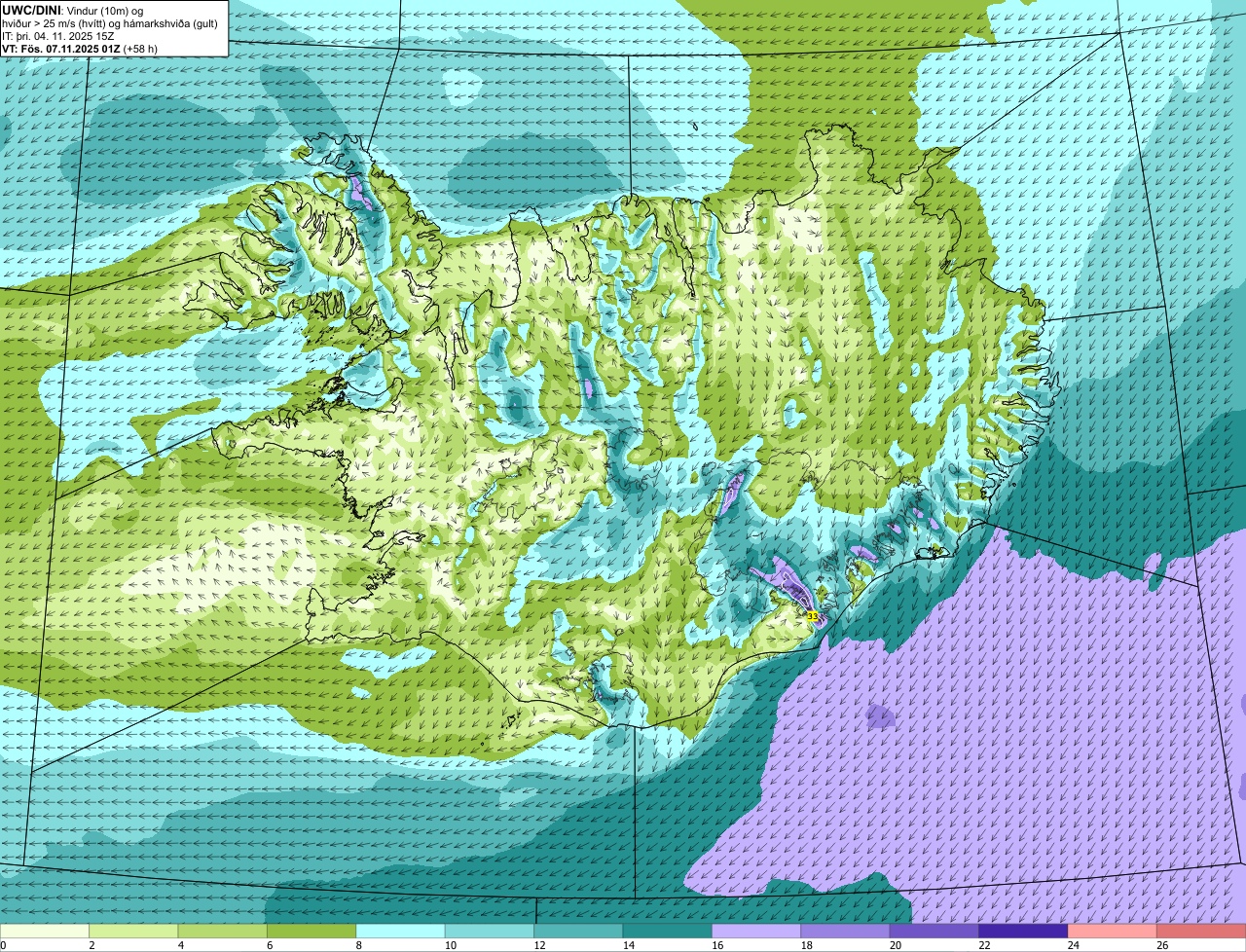Click the lavender 16–18 m/s legend swatch
This screenshot has height=952, width=1246.
tap(756, 932)
